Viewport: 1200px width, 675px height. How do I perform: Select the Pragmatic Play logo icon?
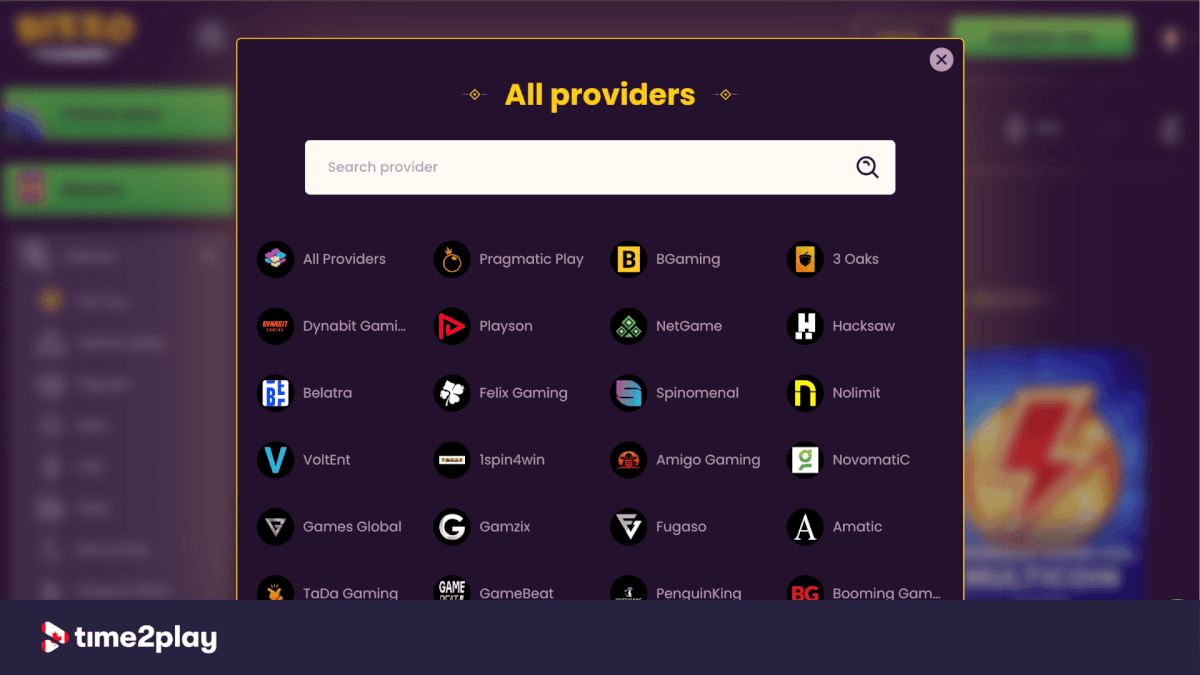click(x=452, y=259)
